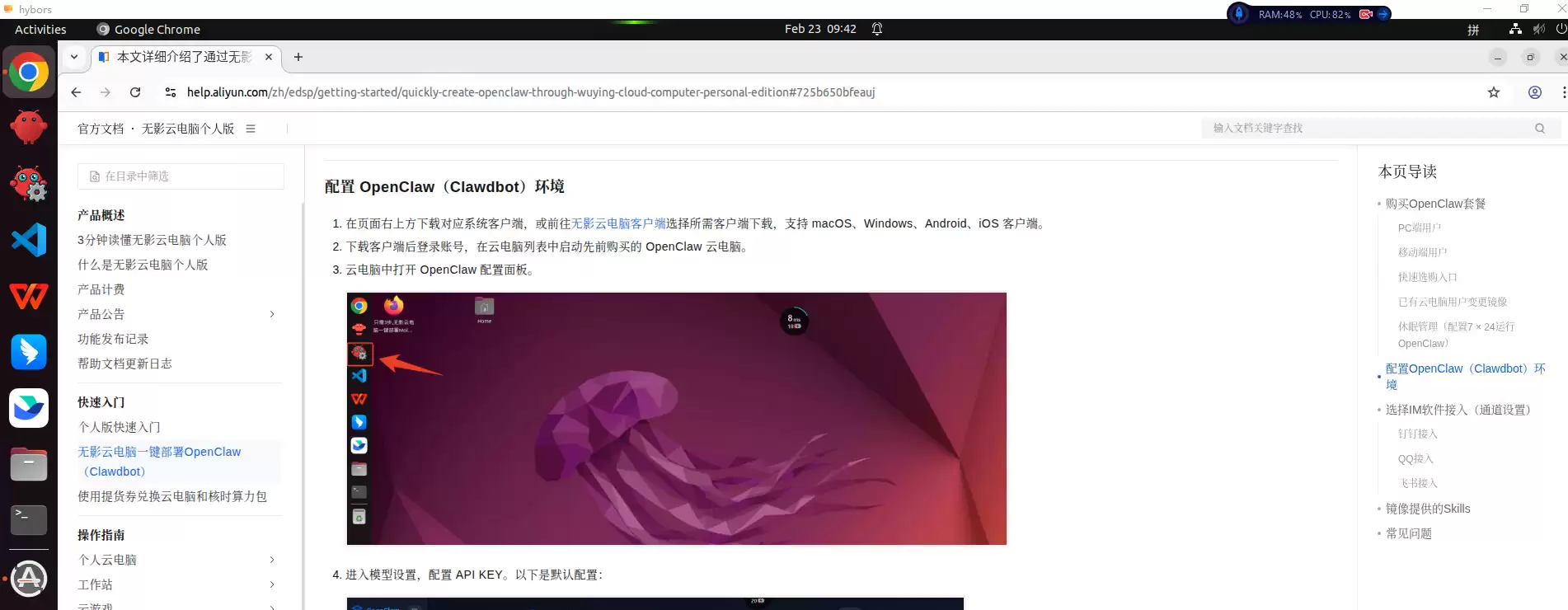This screenshot has width=1568, height=610.
Task: View site information icon in address bar
Action: point(171,92)
